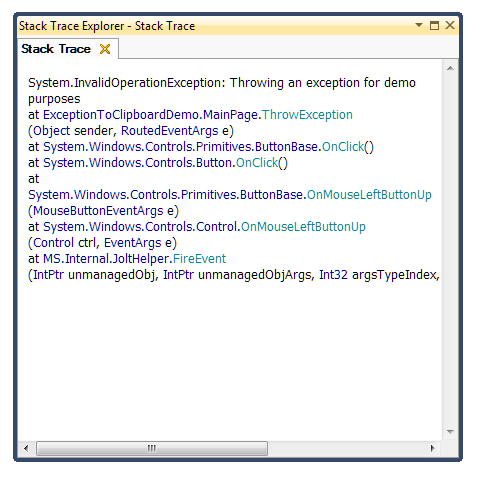480x481 pixels.
Task: Click System.Windows.Controls.Control type link
Action: point(140,227)
